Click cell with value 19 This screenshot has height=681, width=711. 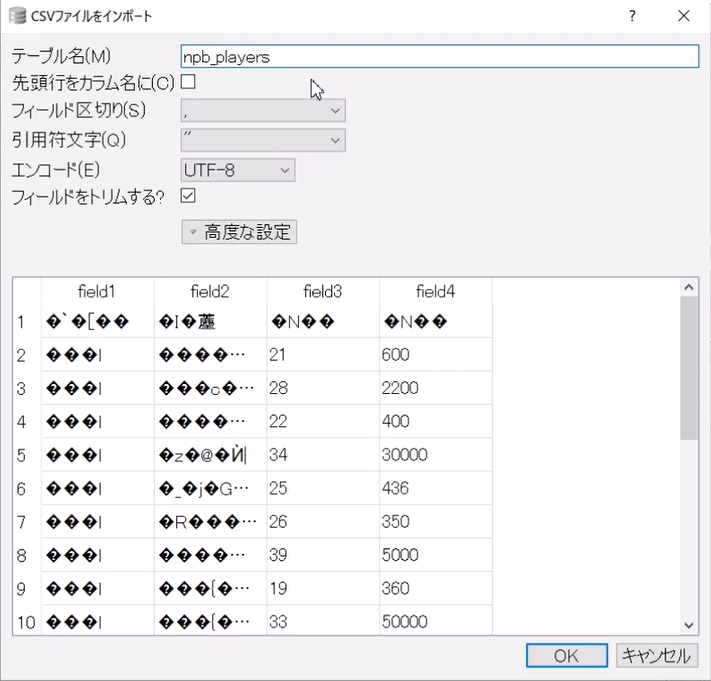[x=323, y=589]
